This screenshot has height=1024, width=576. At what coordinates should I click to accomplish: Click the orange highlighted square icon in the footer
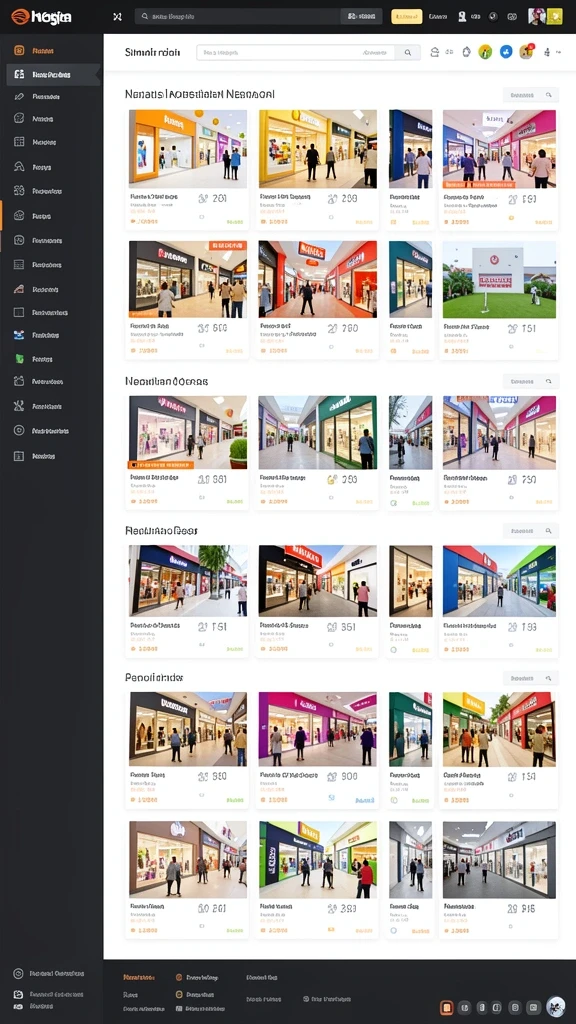click(447, 1008)
